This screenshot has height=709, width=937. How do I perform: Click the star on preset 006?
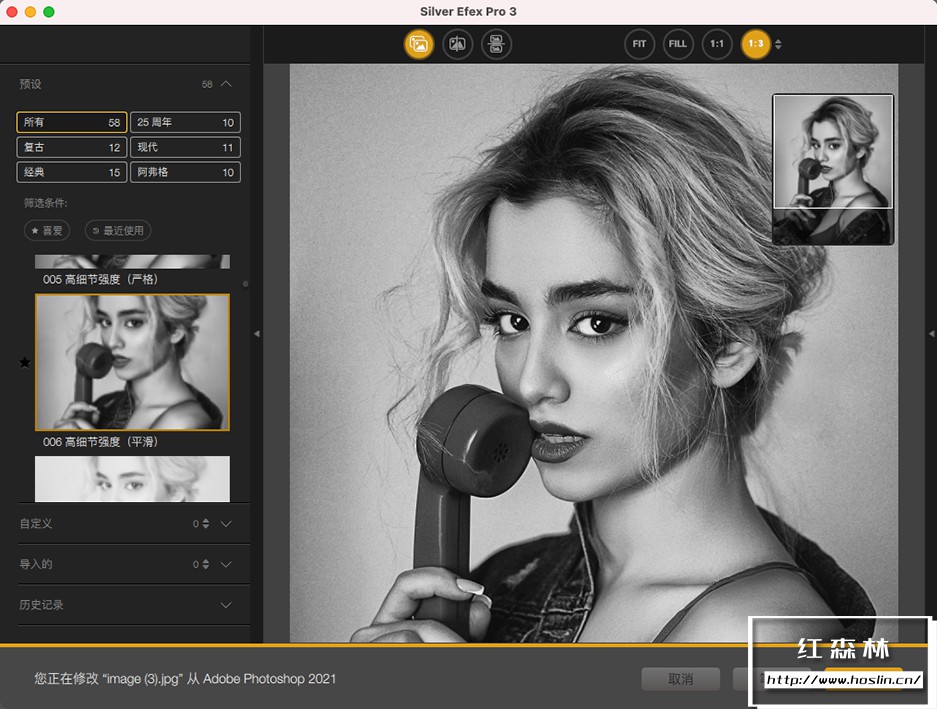point(25,362)
